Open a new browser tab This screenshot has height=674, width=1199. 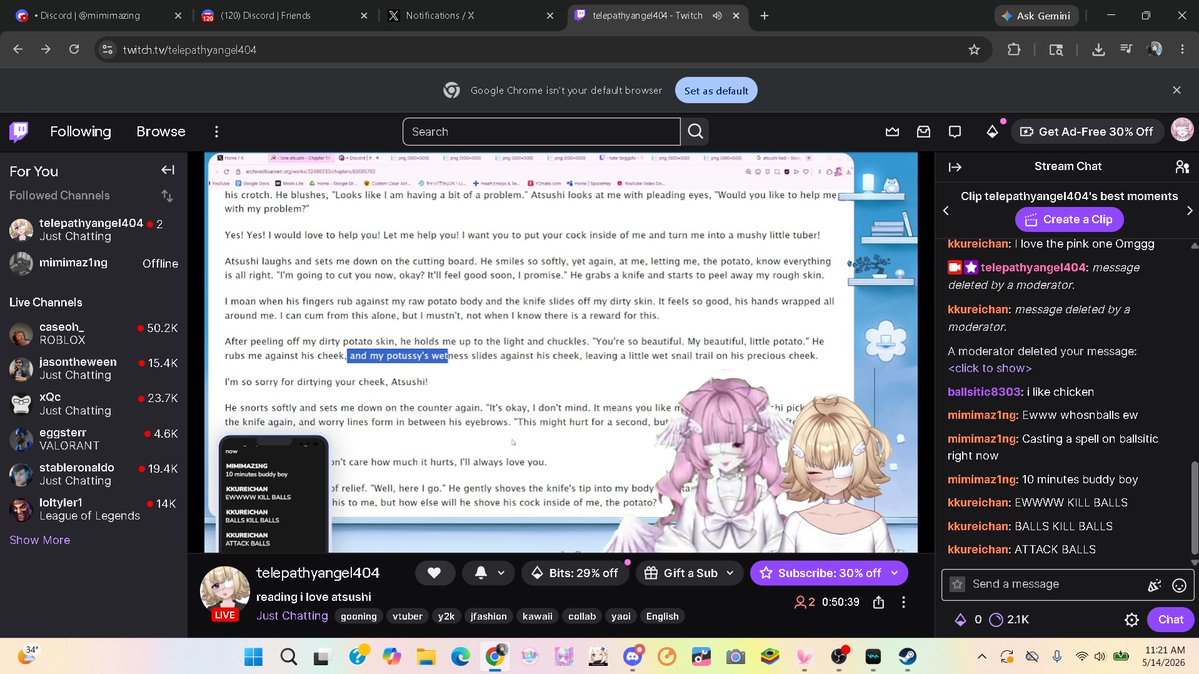(x=764, y=15)
